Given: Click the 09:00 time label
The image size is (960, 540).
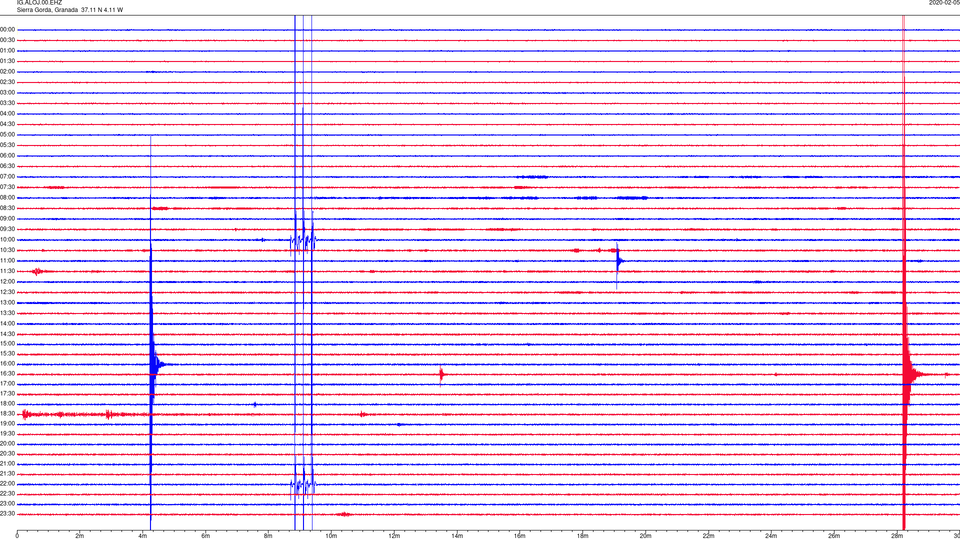Looking at the screenshot, I should click(7, 219).
